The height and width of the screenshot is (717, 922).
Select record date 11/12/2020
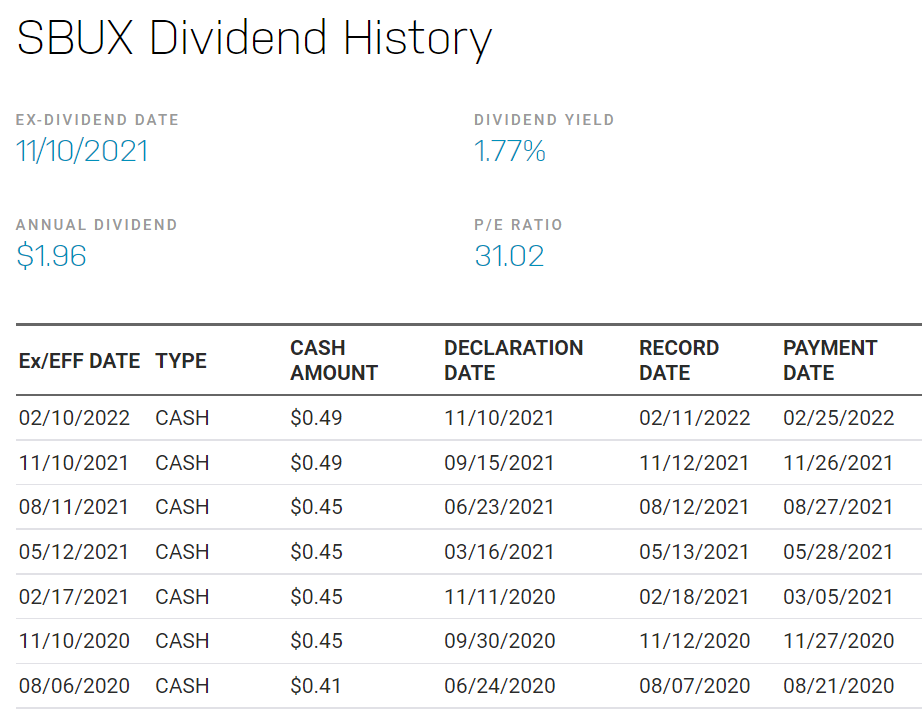[x=694, y=641]
